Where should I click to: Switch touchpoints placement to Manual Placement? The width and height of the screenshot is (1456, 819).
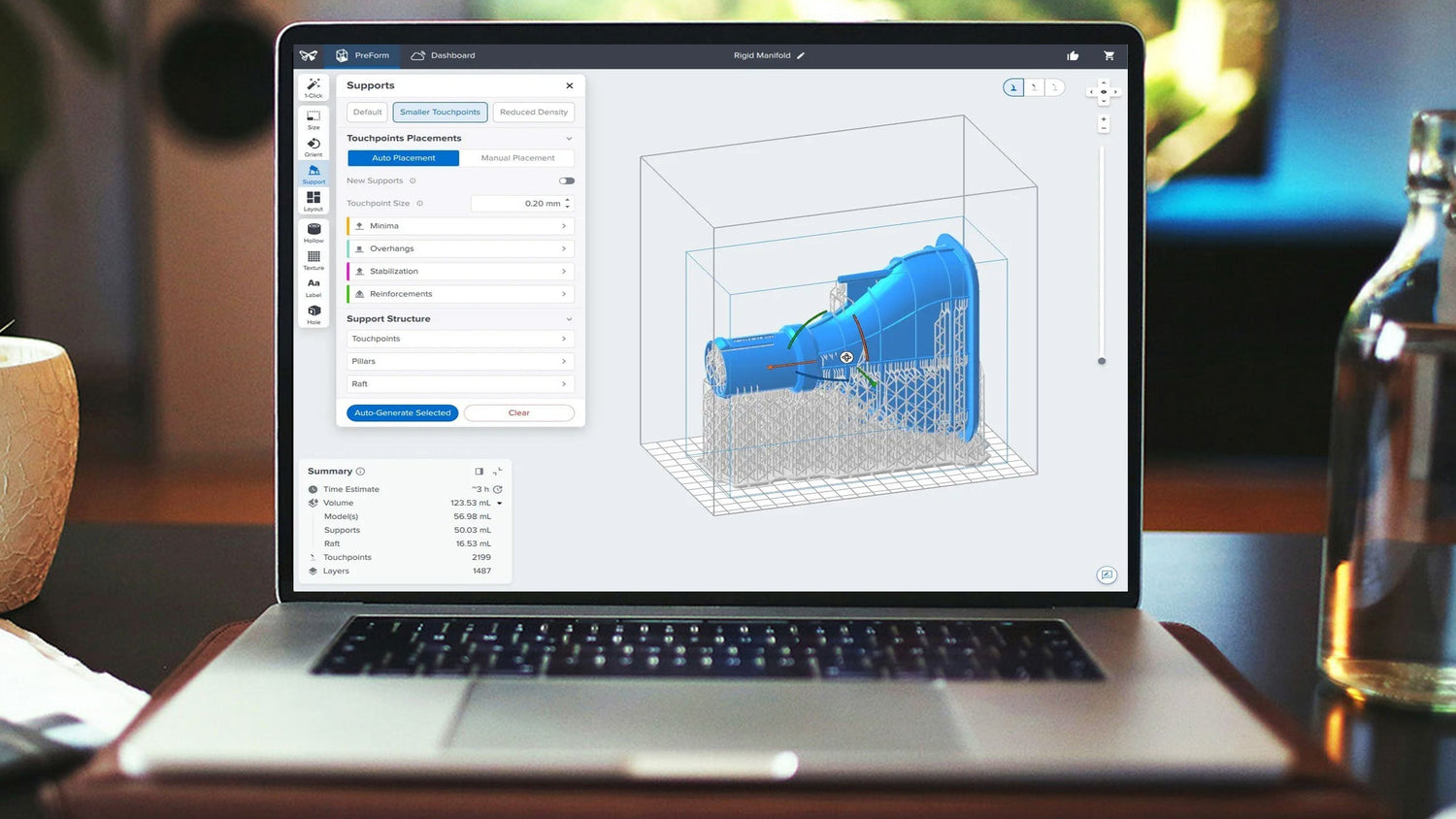click(517, 157)
